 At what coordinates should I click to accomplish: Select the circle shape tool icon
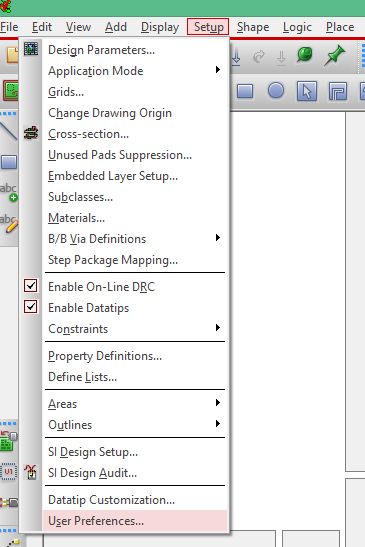[x=276, y=90]
